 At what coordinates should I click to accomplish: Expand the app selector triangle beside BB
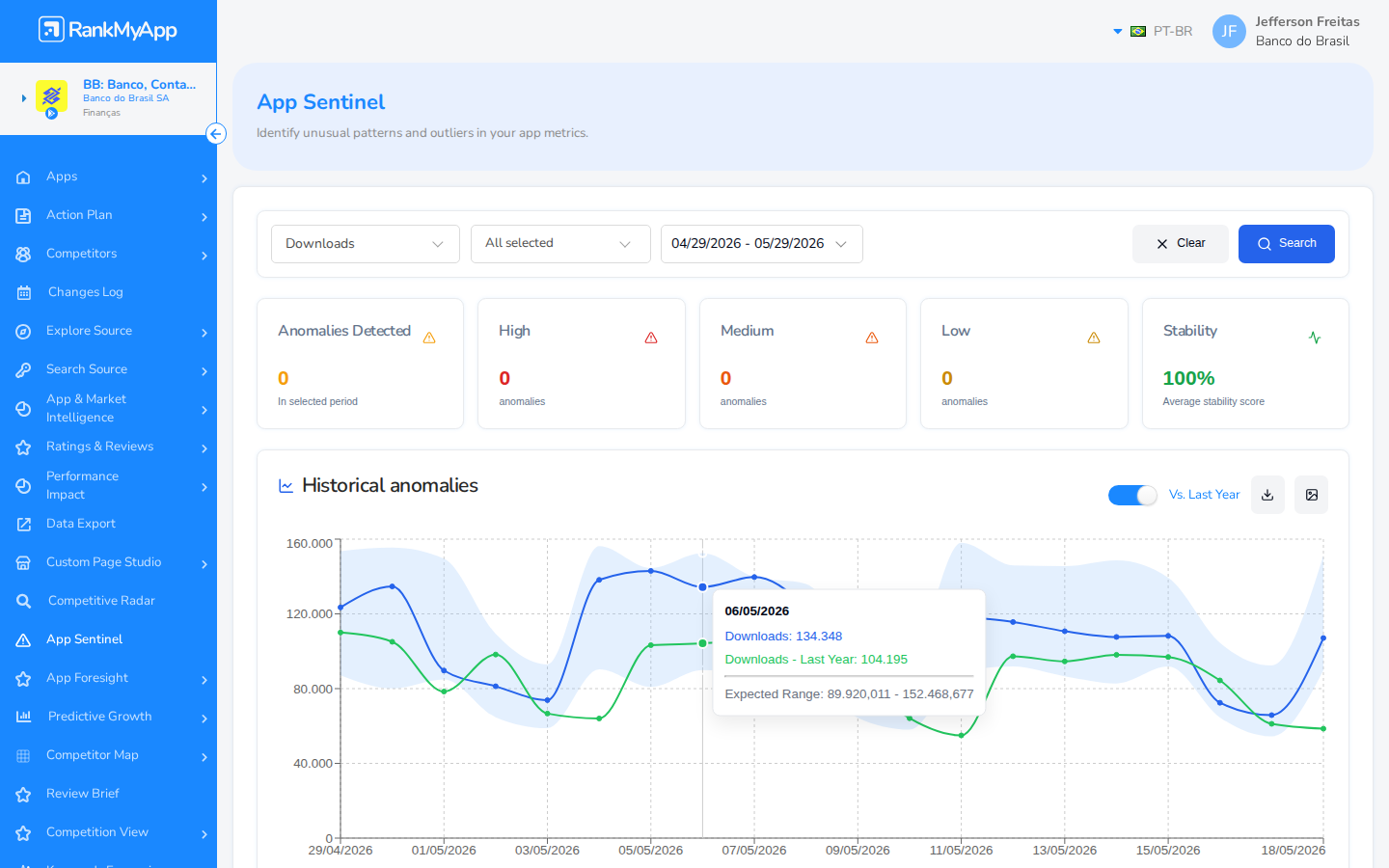[x=24, y=98]
